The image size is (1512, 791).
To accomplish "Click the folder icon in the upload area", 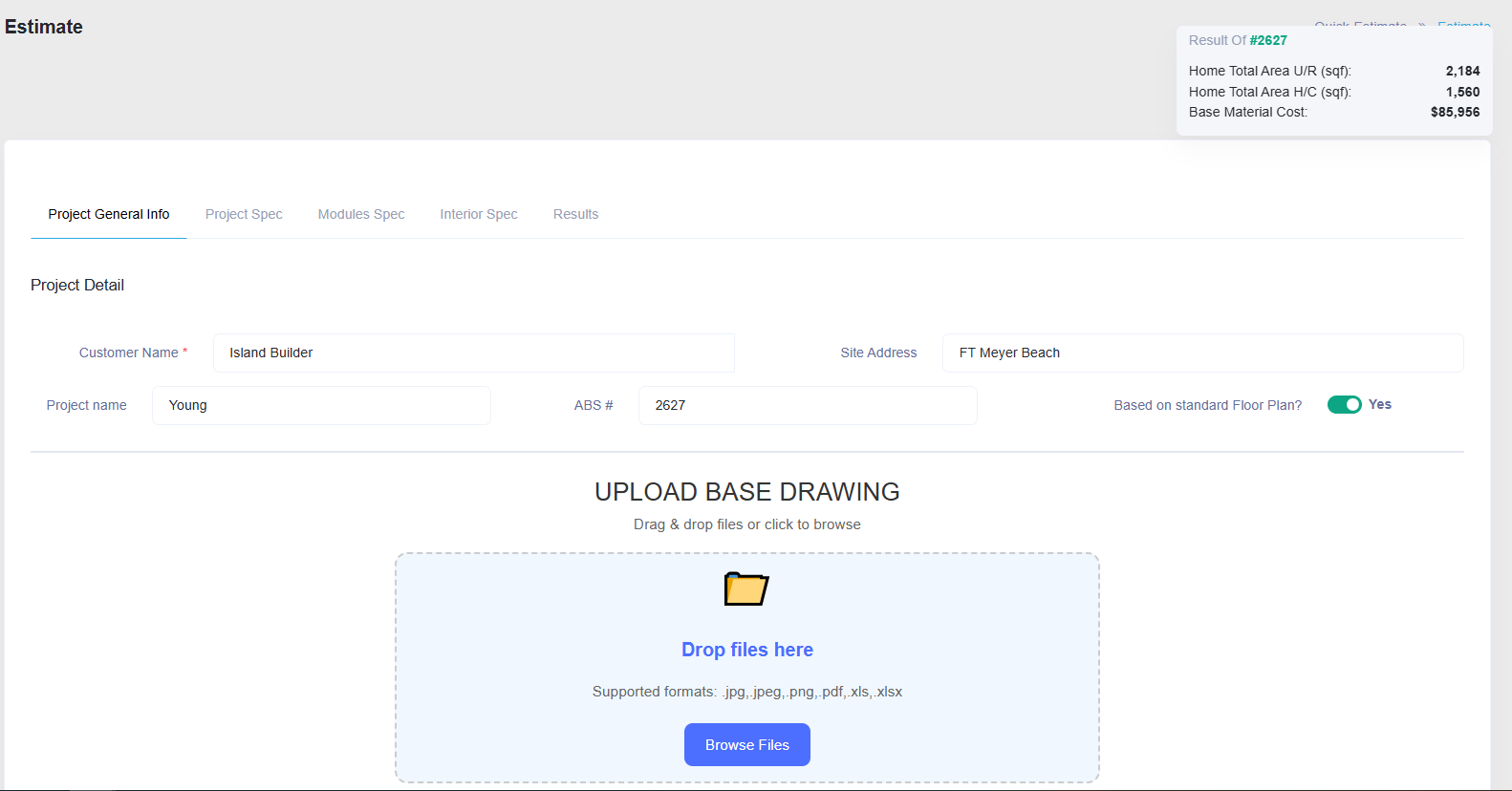I will click(x=746, y=588).
